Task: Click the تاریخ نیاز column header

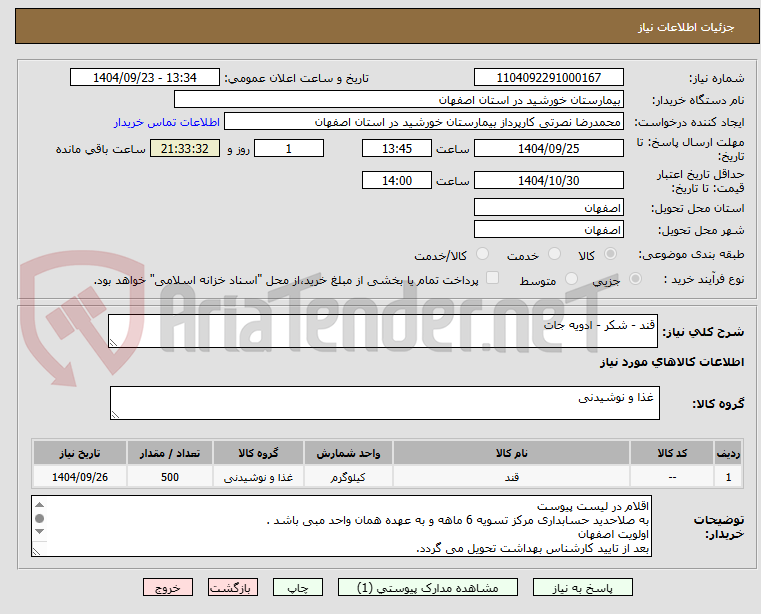Action: (80, 453)
